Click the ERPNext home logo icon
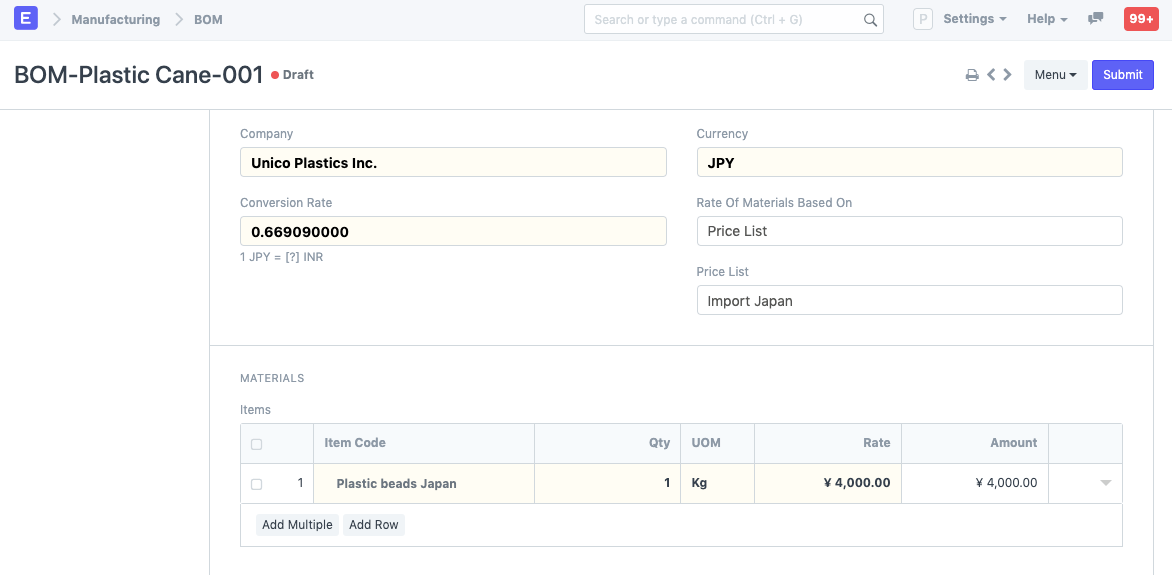 point(26,19)
